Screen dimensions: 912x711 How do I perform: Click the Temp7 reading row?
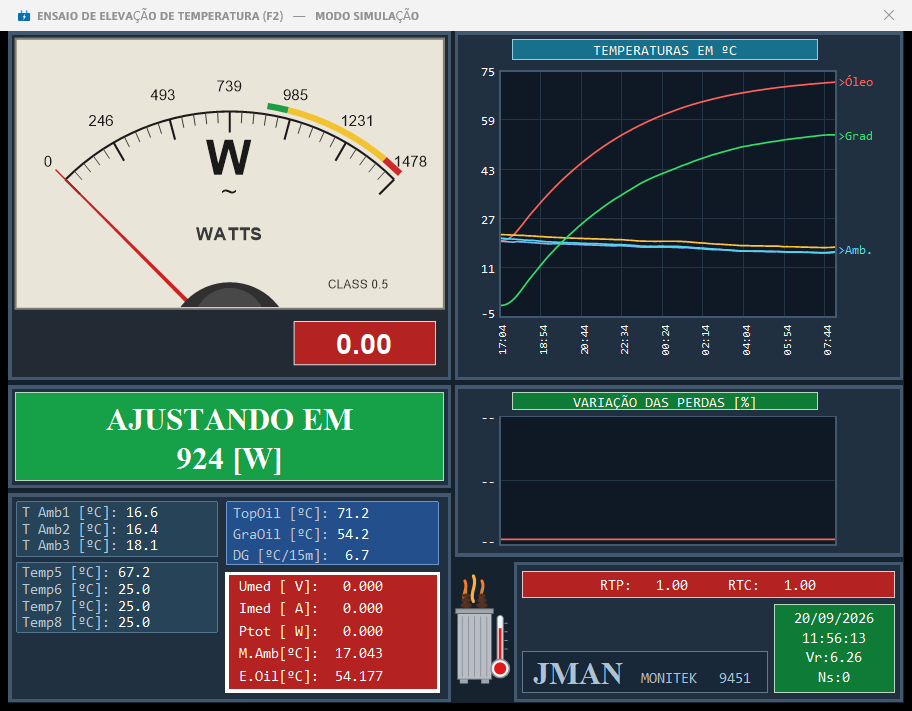(86, 606)
